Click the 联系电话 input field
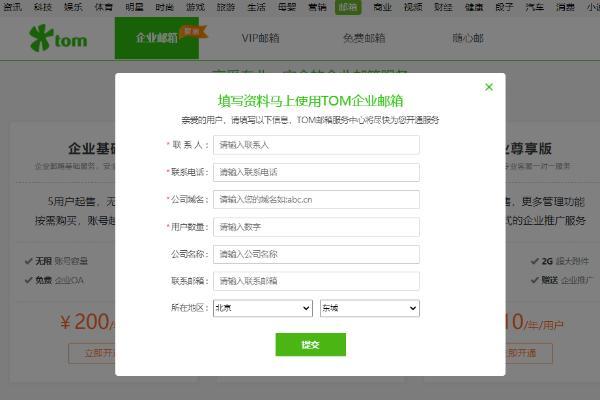This screenshot has width=600, height=400. click(x=316, y=172)
